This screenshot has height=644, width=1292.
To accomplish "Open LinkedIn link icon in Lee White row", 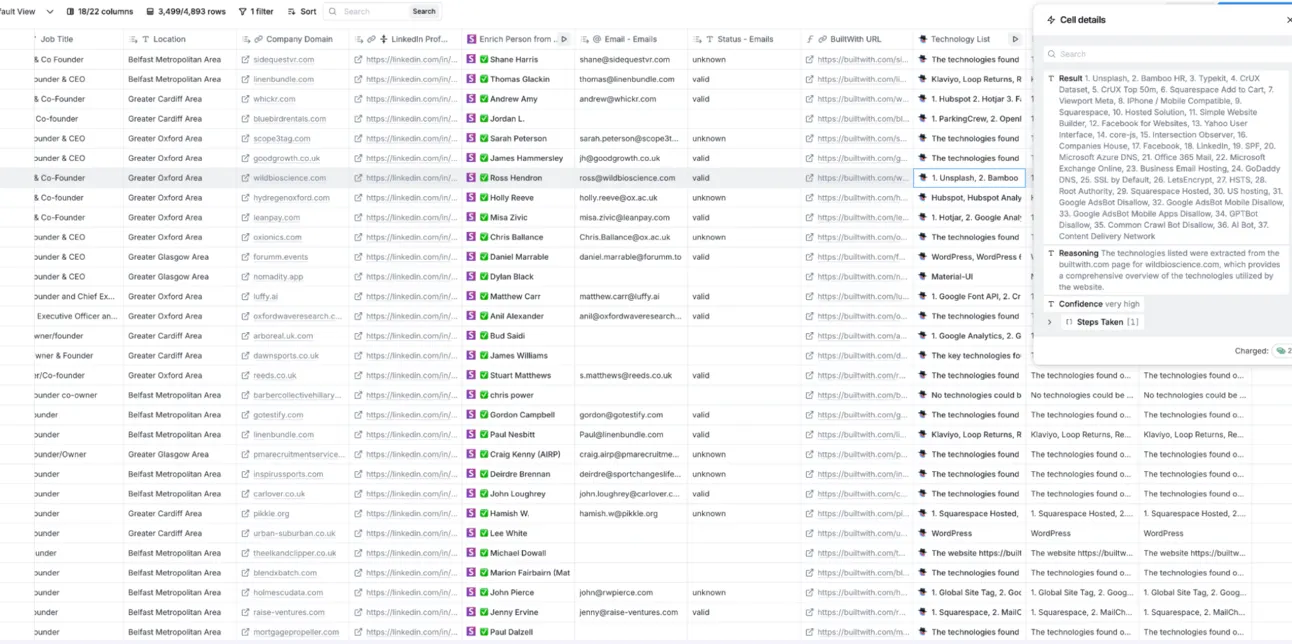I will click(358, 533).
